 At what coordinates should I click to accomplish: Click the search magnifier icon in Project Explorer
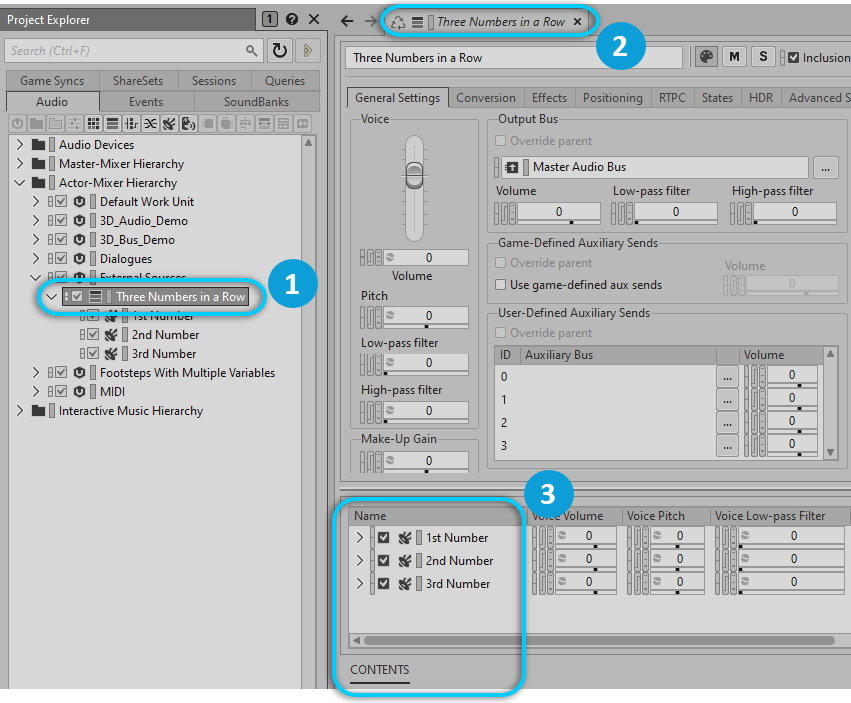pos(251,50)
